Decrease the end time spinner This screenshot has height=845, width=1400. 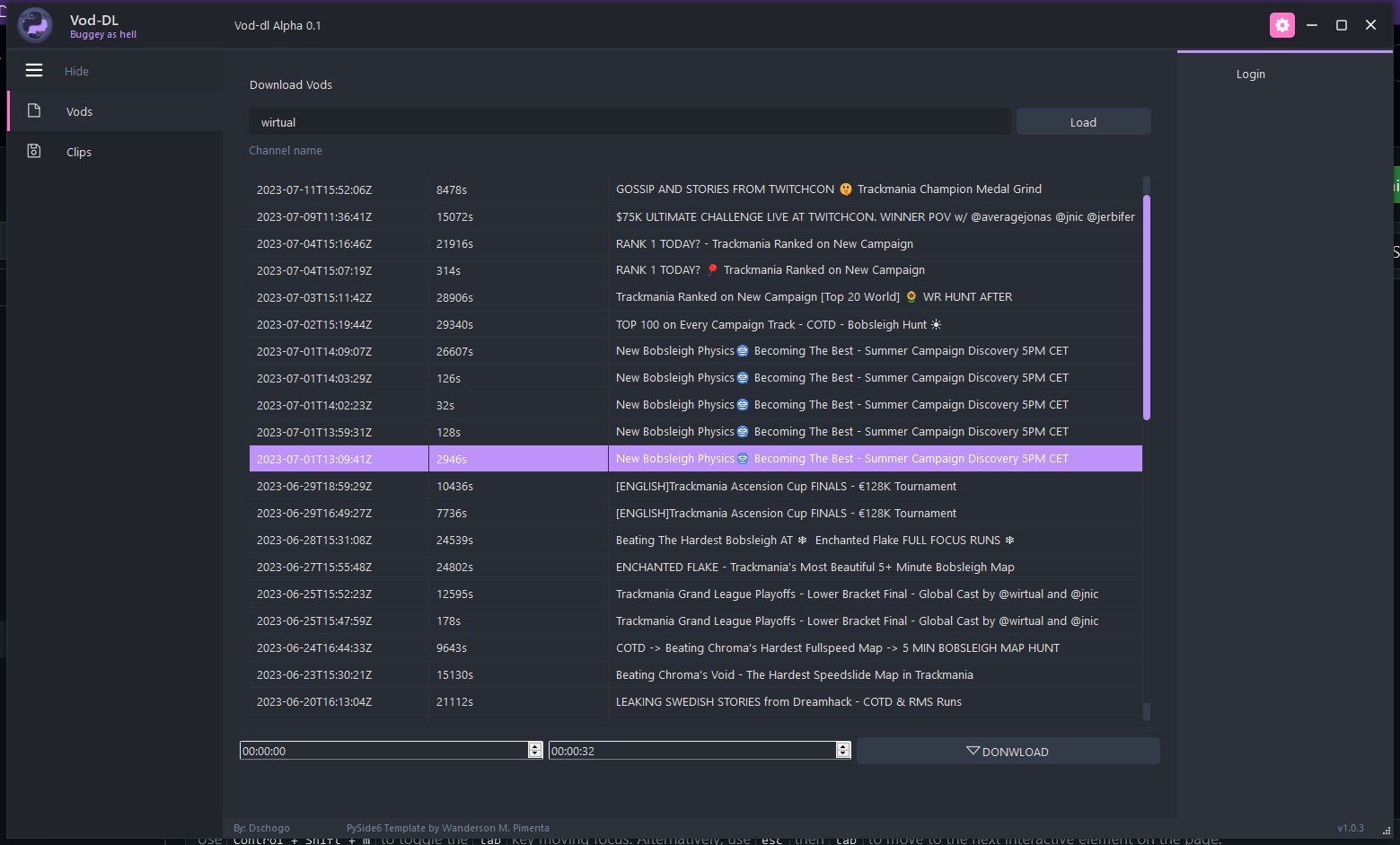(842, 754)
